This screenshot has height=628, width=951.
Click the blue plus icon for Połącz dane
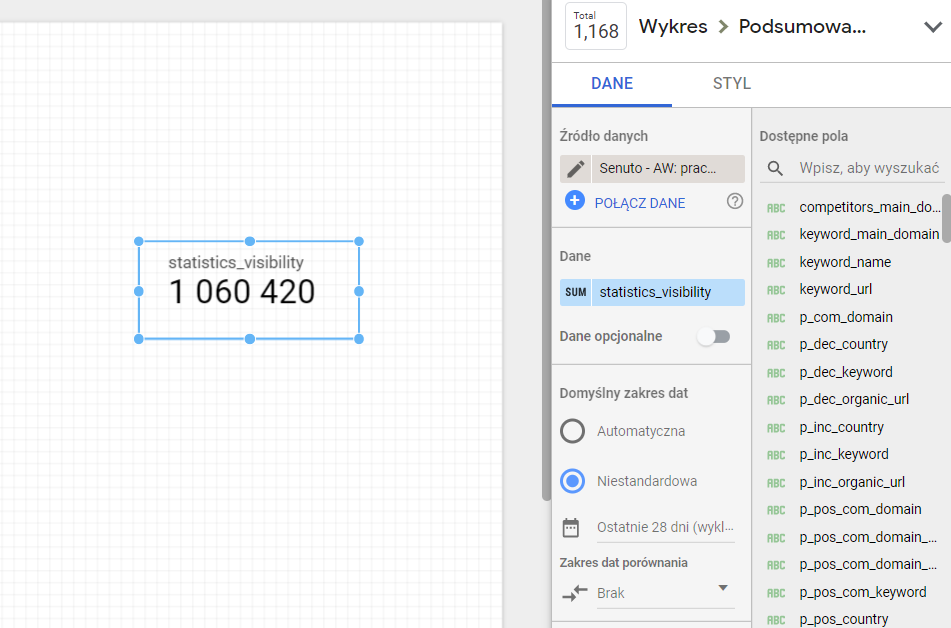point(575,200)
